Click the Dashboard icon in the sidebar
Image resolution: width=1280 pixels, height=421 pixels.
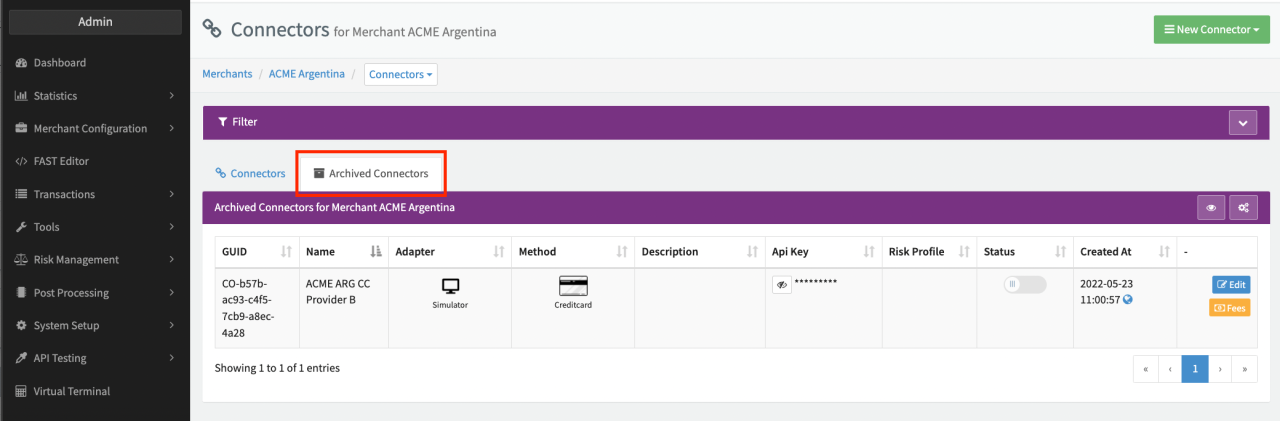click(21, 63)
